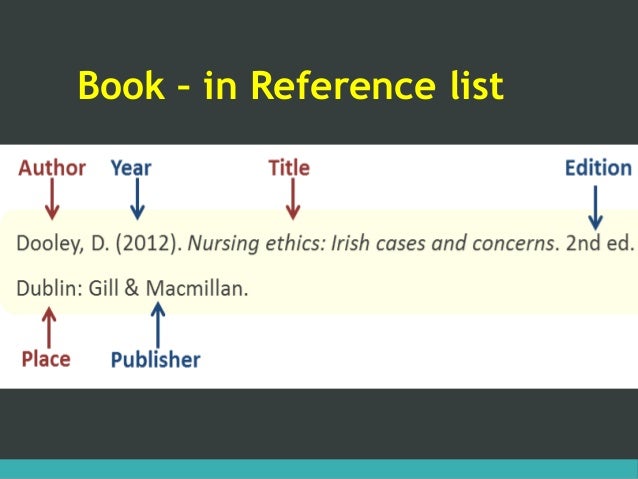The width and height of the screenshot is (638, 479).
Task: Click the blue arrow below Edition
Action: coord(595,208)
